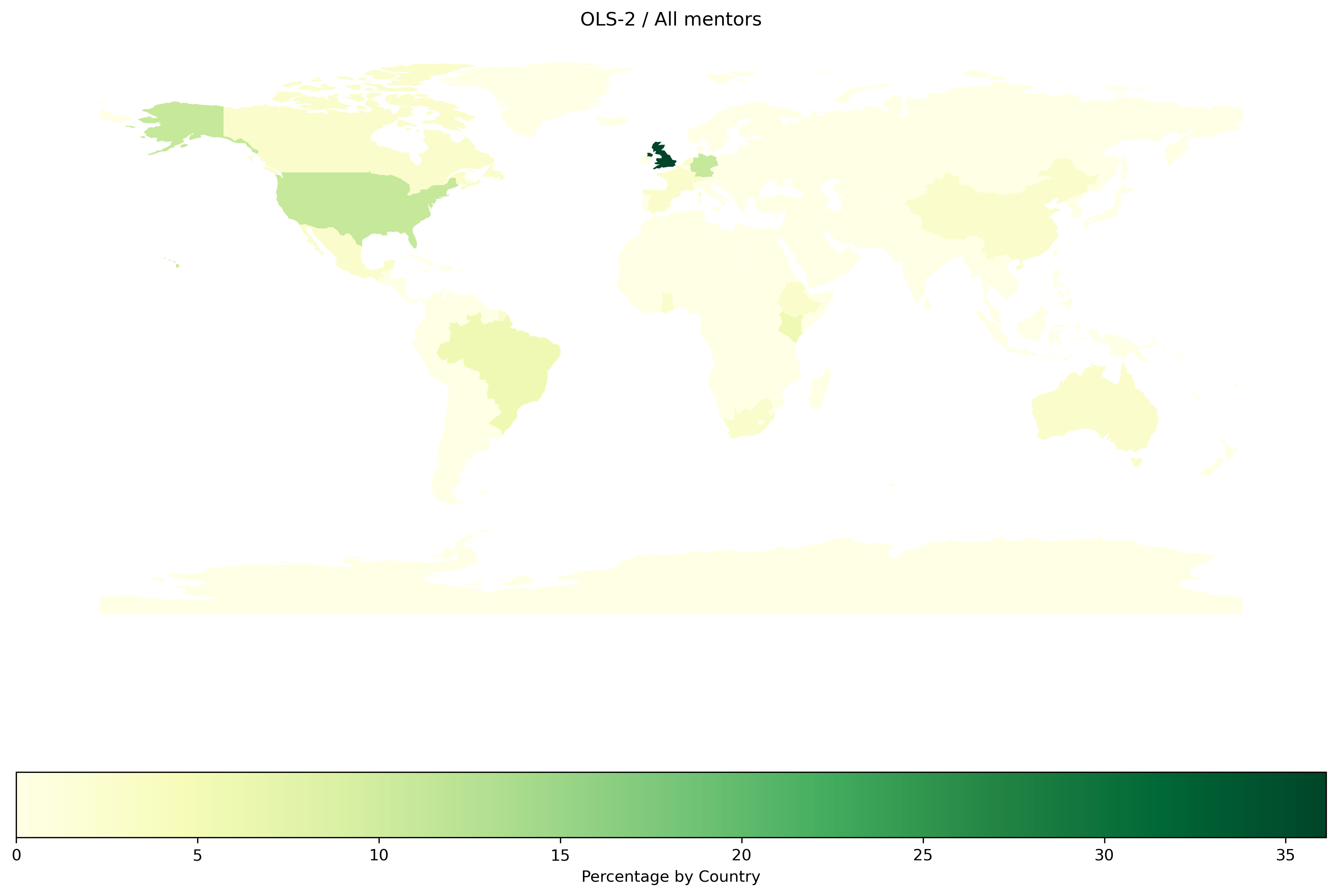Click the colorbar tick label '5'
1337x896 pixels.
coord(198,855)
